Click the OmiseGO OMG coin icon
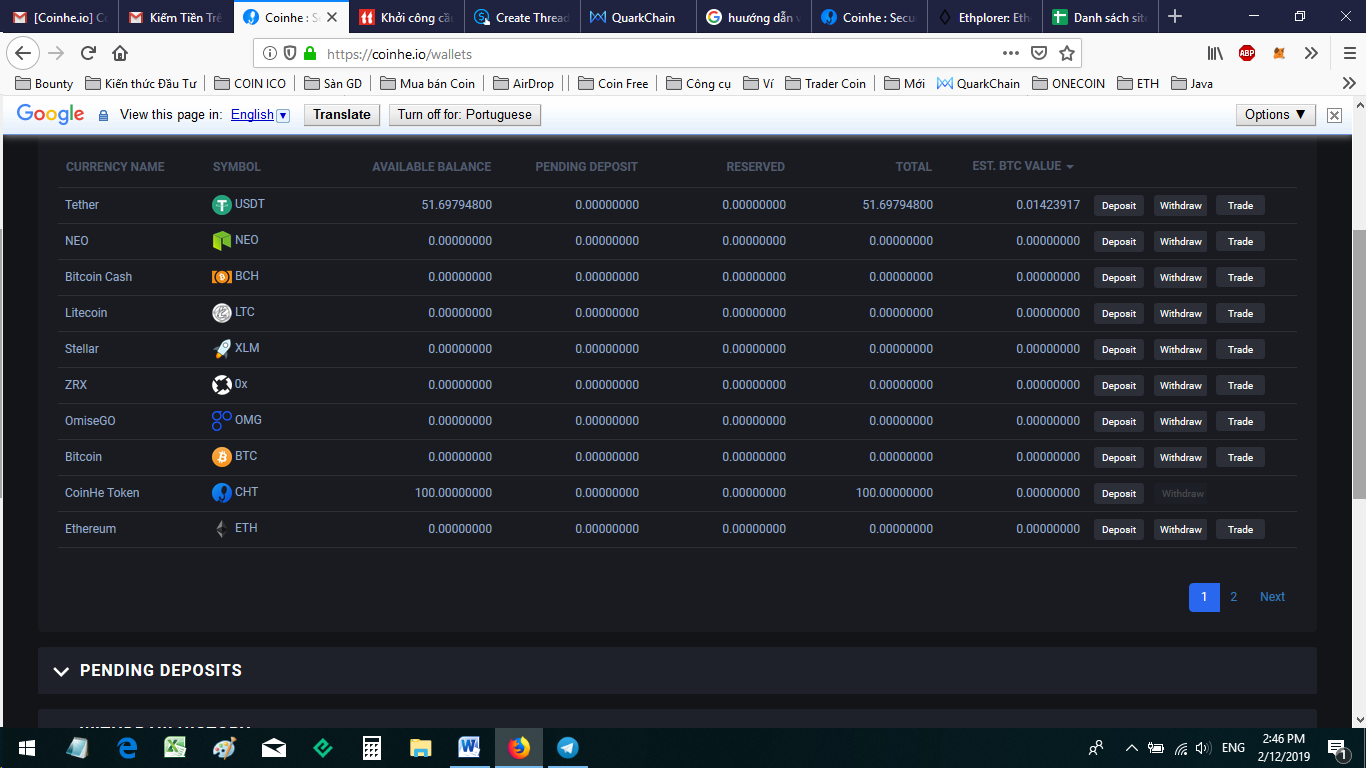 [222, 421]
